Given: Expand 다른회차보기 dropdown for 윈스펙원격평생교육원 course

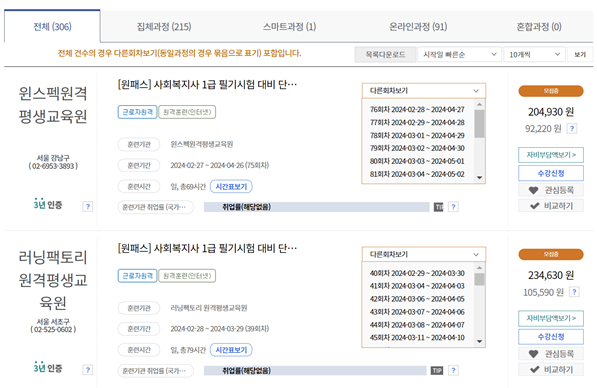Looking at the screenshot, I should click(x=424, y=91).
